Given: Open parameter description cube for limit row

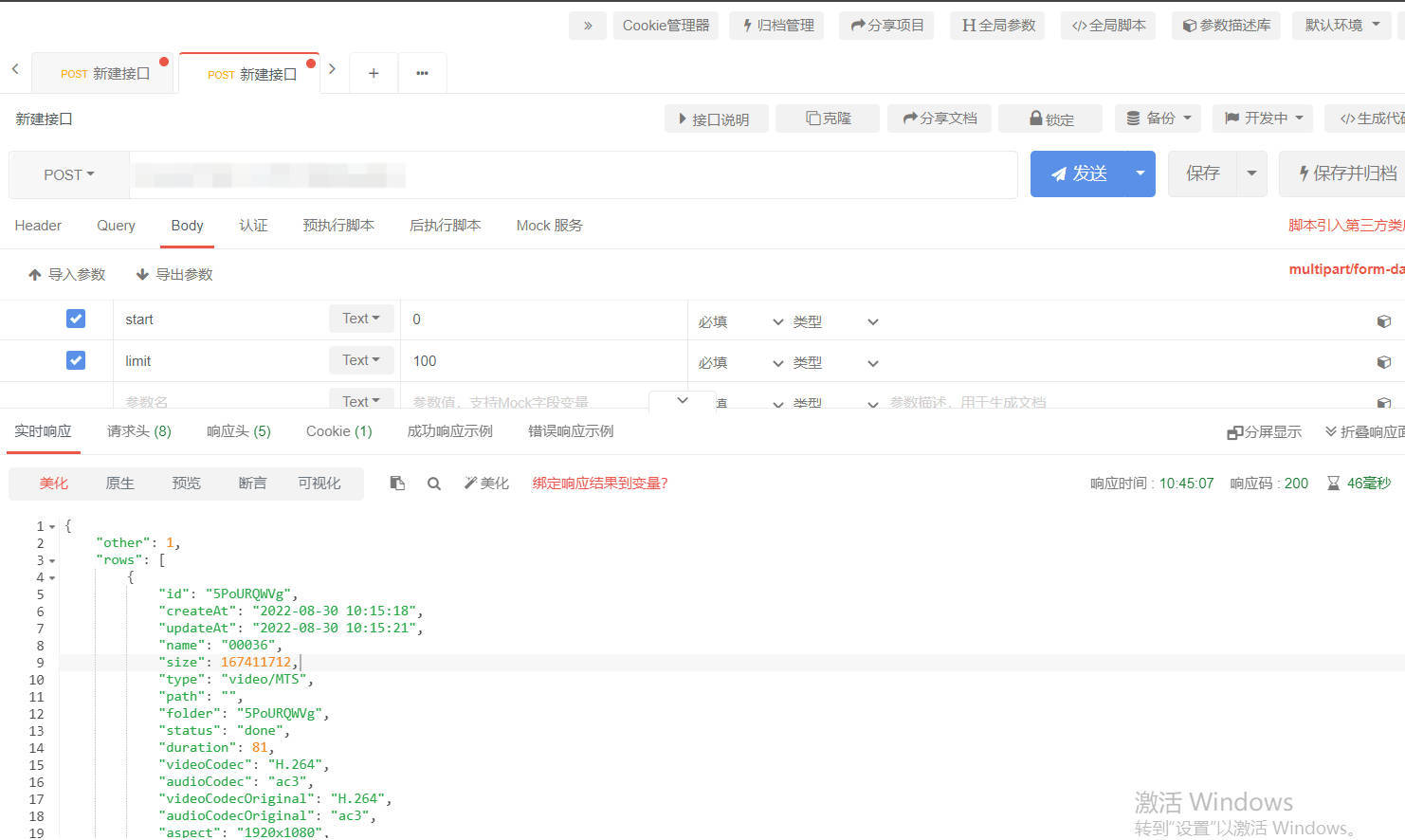Looking at the screenshot, I should point(1384,362).
